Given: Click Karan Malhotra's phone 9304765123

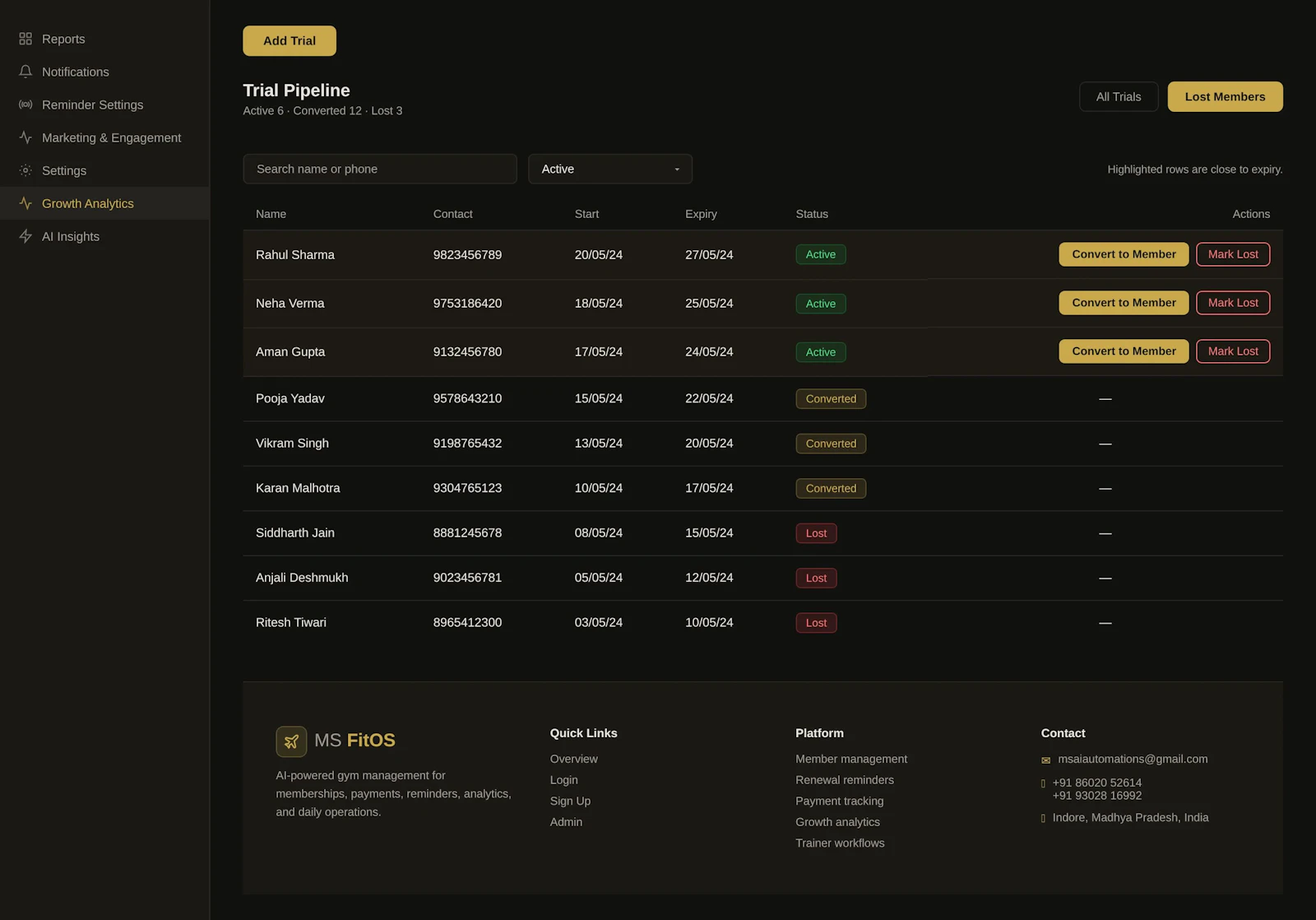Looking at the screenshot, I should tap(467, 488).
